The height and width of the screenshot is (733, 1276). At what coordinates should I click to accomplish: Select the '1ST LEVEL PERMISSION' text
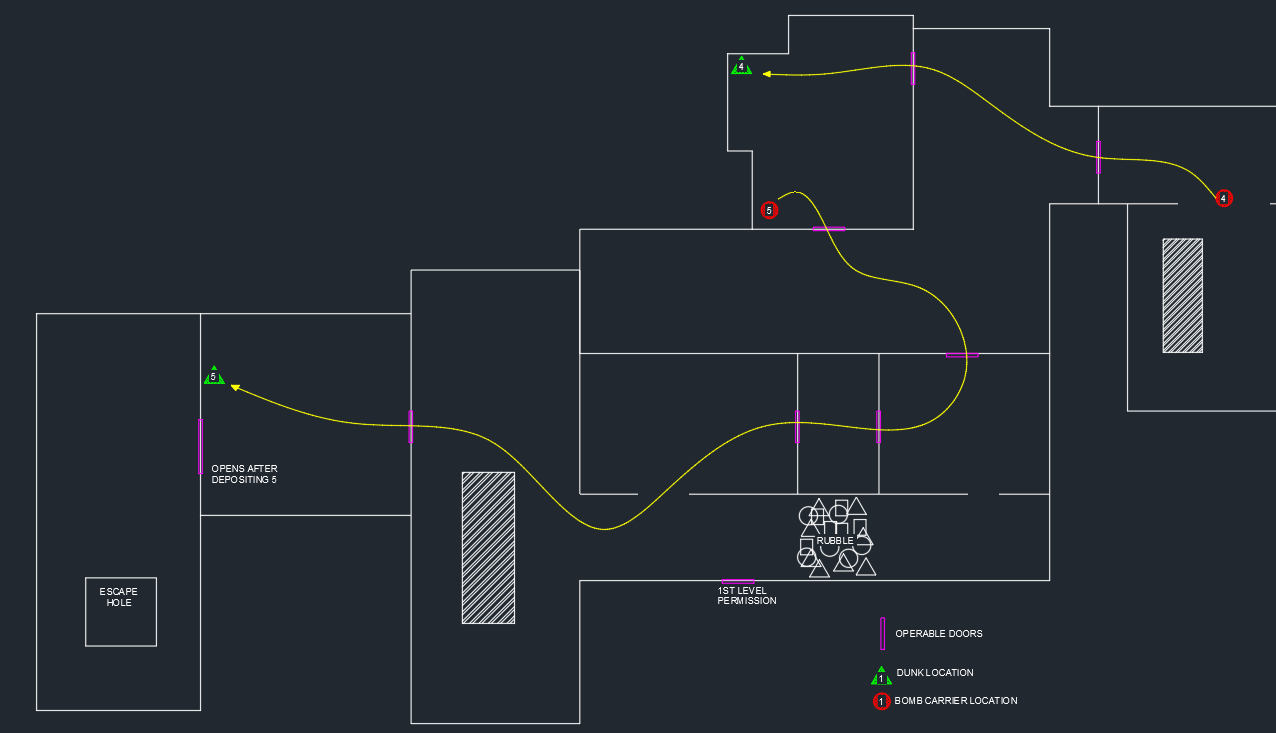(x=746, y=596)
